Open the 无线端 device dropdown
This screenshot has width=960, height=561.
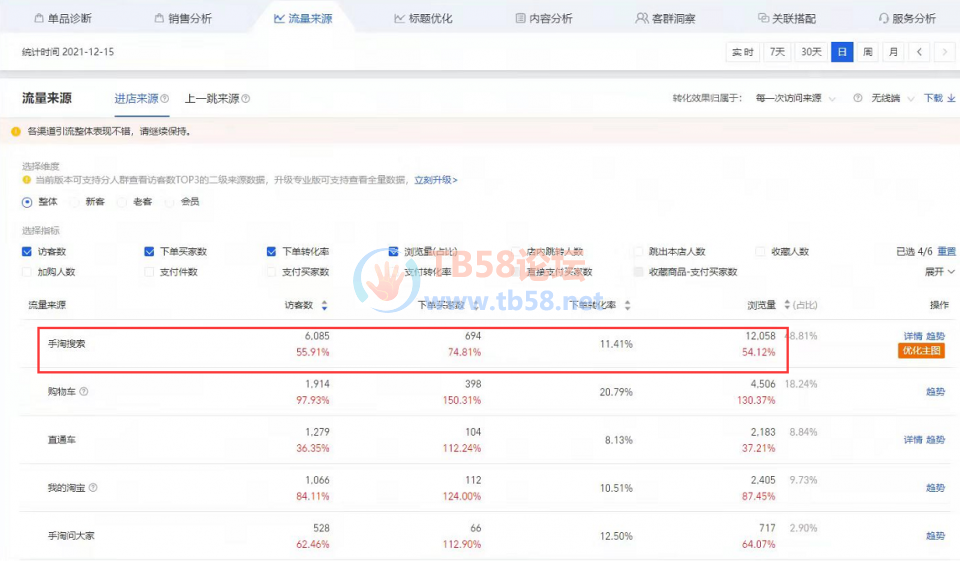point(890,98)
